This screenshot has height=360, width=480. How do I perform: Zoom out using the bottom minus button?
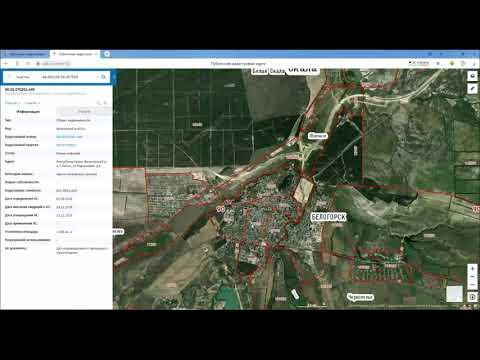pyautogui.click(x=472, y=285)
